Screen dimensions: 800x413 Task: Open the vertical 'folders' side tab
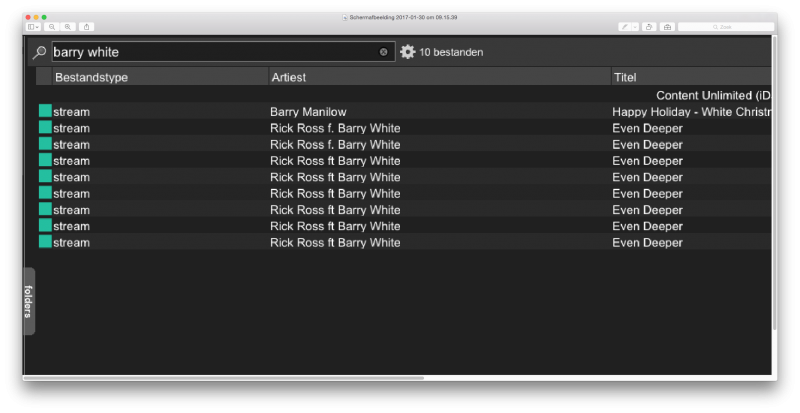coord(29,301)
